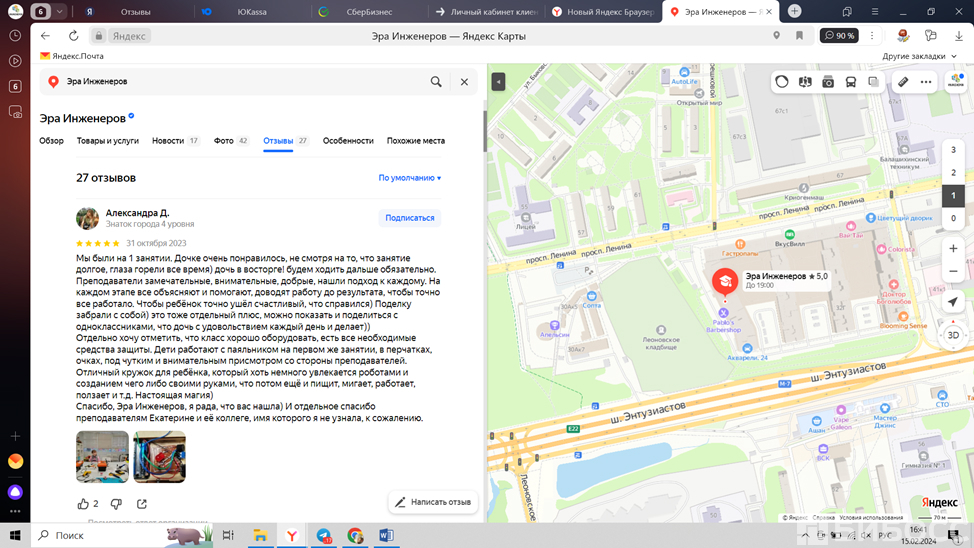
Task: Open the Фото tab
Action: [x=231, y=141]
